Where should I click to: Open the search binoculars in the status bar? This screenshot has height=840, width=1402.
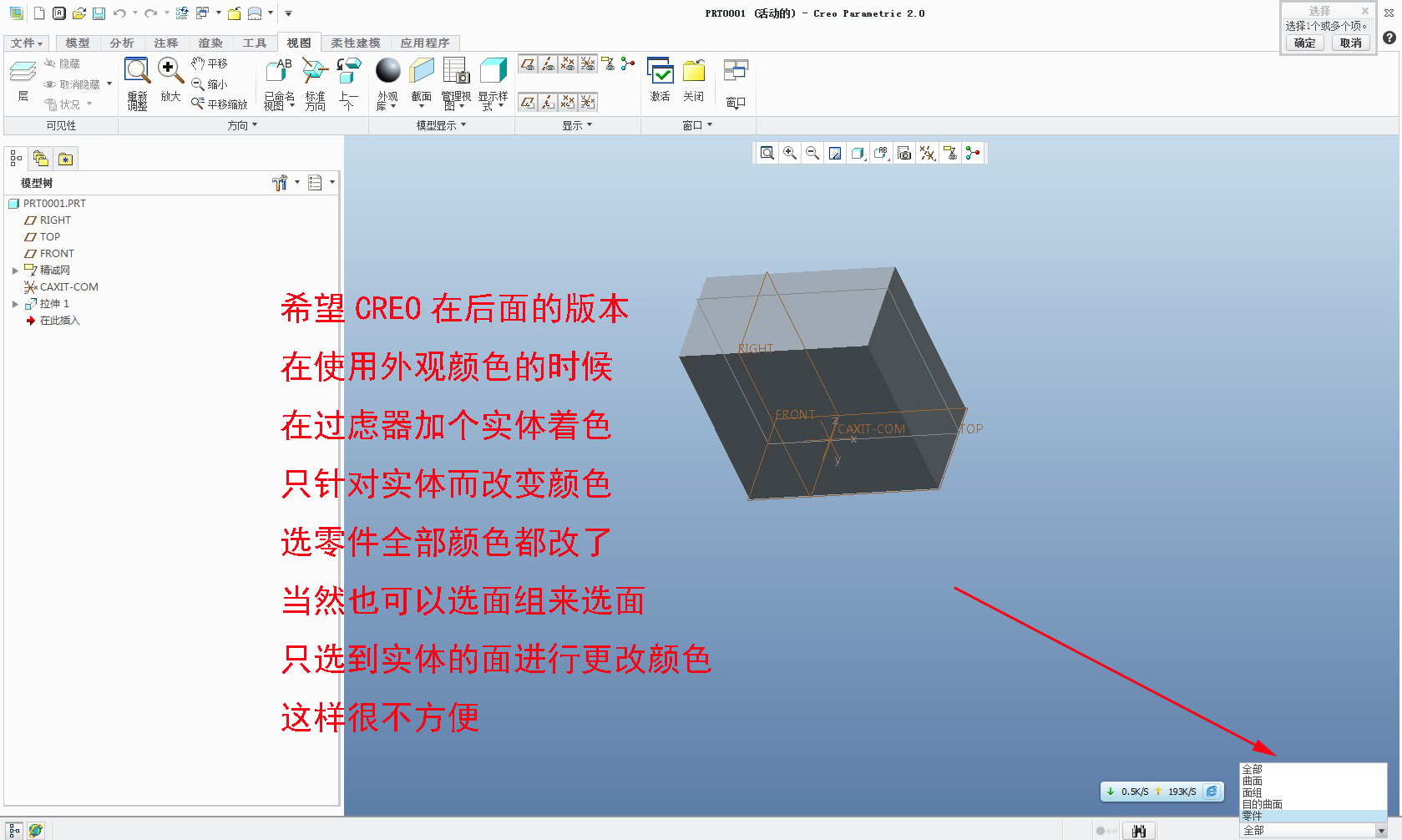click(1139, 831)
